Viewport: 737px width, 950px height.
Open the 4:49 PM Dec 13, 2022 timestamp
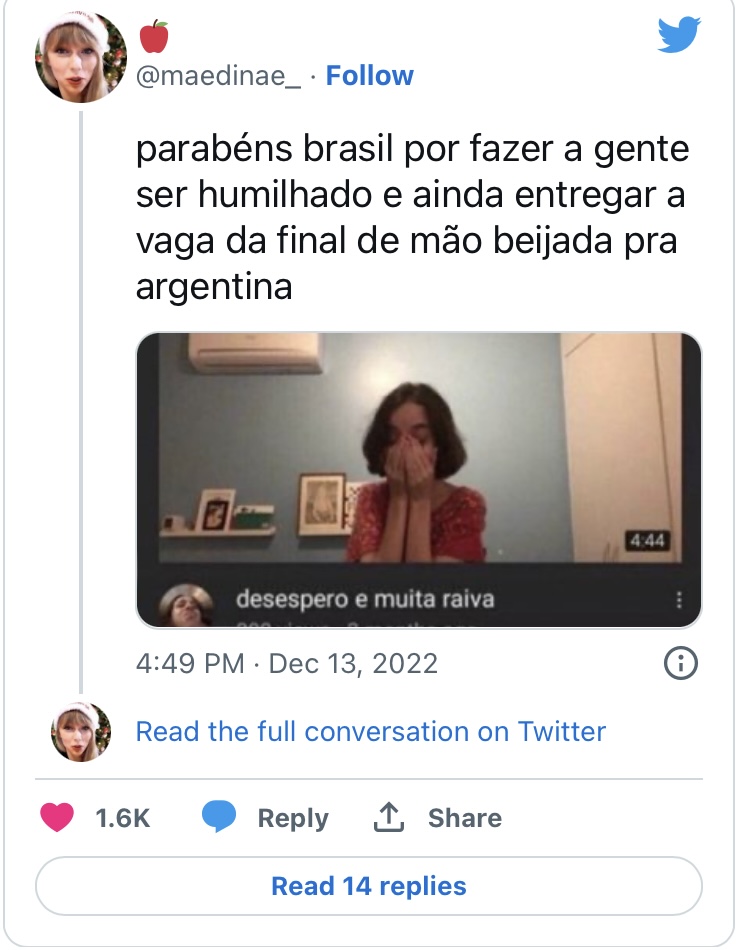click(x=286, y=664)
